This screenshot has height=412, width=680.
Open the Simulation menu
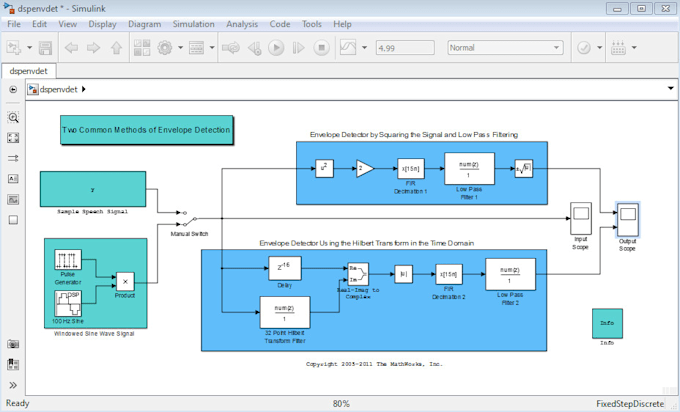[x=193, y=24]
